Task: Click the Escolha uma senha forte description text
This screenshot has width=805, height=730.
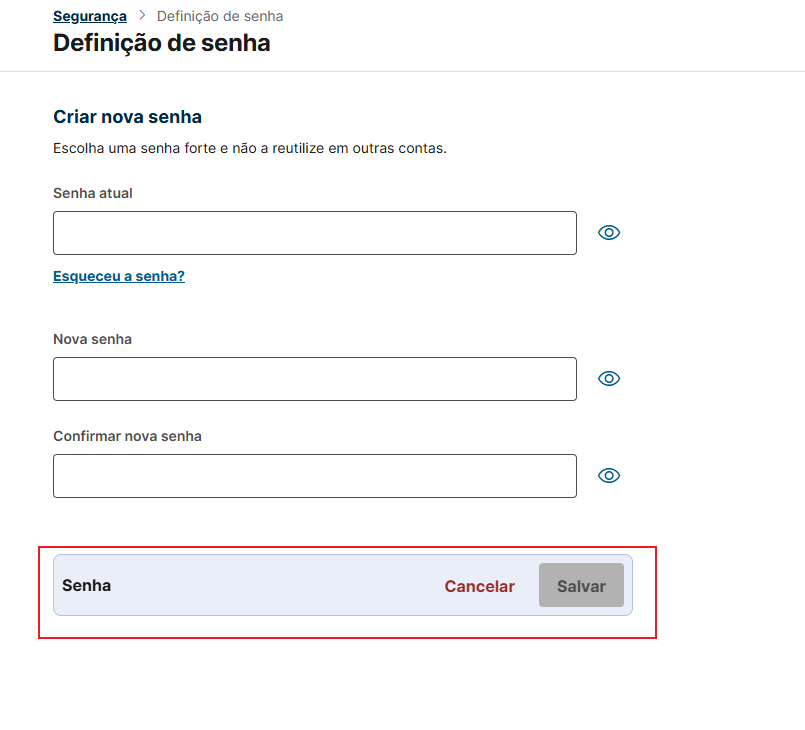Action: click(x=250, y=148)
